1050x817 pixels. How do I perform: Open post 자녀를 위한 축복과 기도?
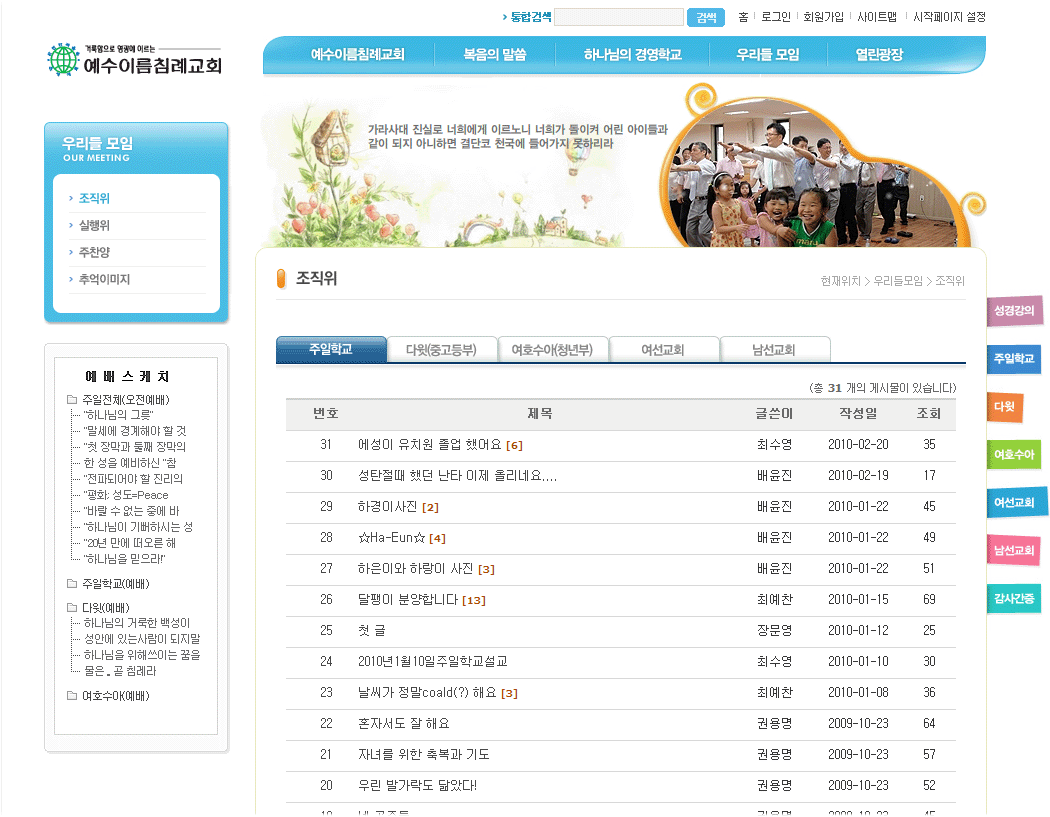pyautogui.click(x=423, y=755)
